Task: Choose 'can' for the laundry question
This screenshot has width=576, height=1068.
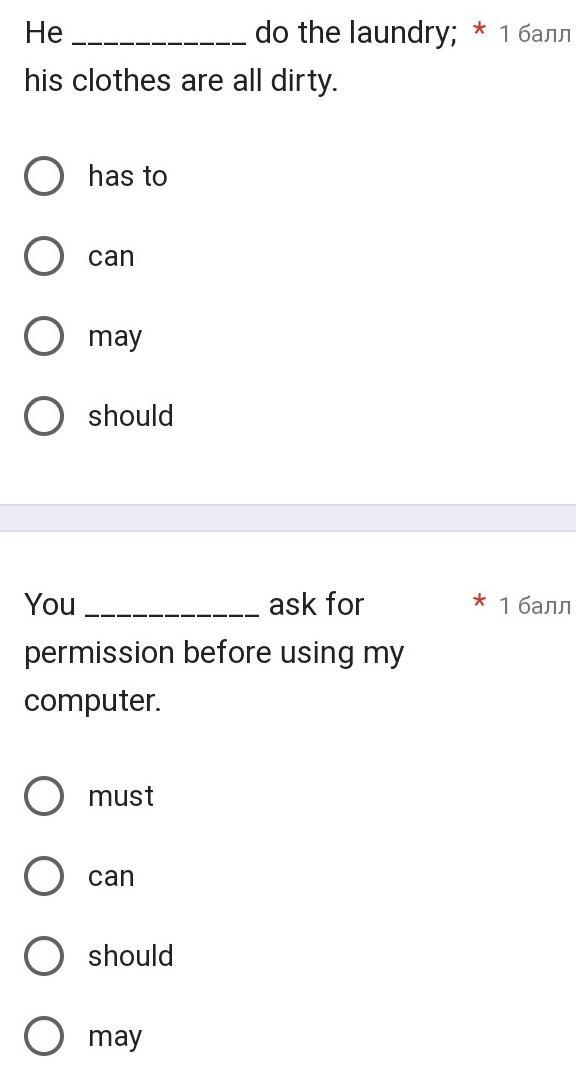Action: click(x=44, y=256)
